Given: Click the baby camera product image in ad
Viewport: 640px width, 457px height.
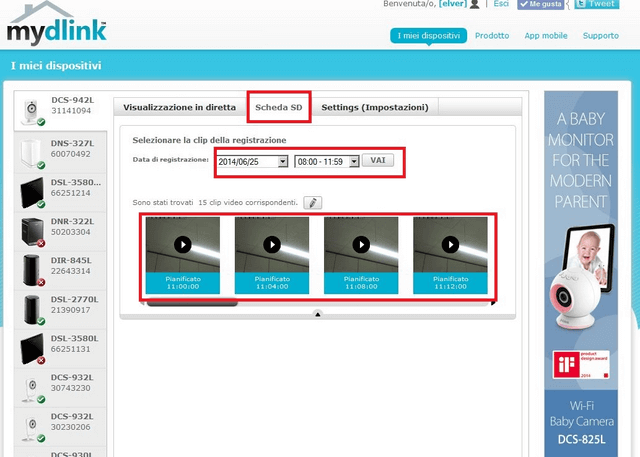Looking at the screenshot, I should (581, 277).
